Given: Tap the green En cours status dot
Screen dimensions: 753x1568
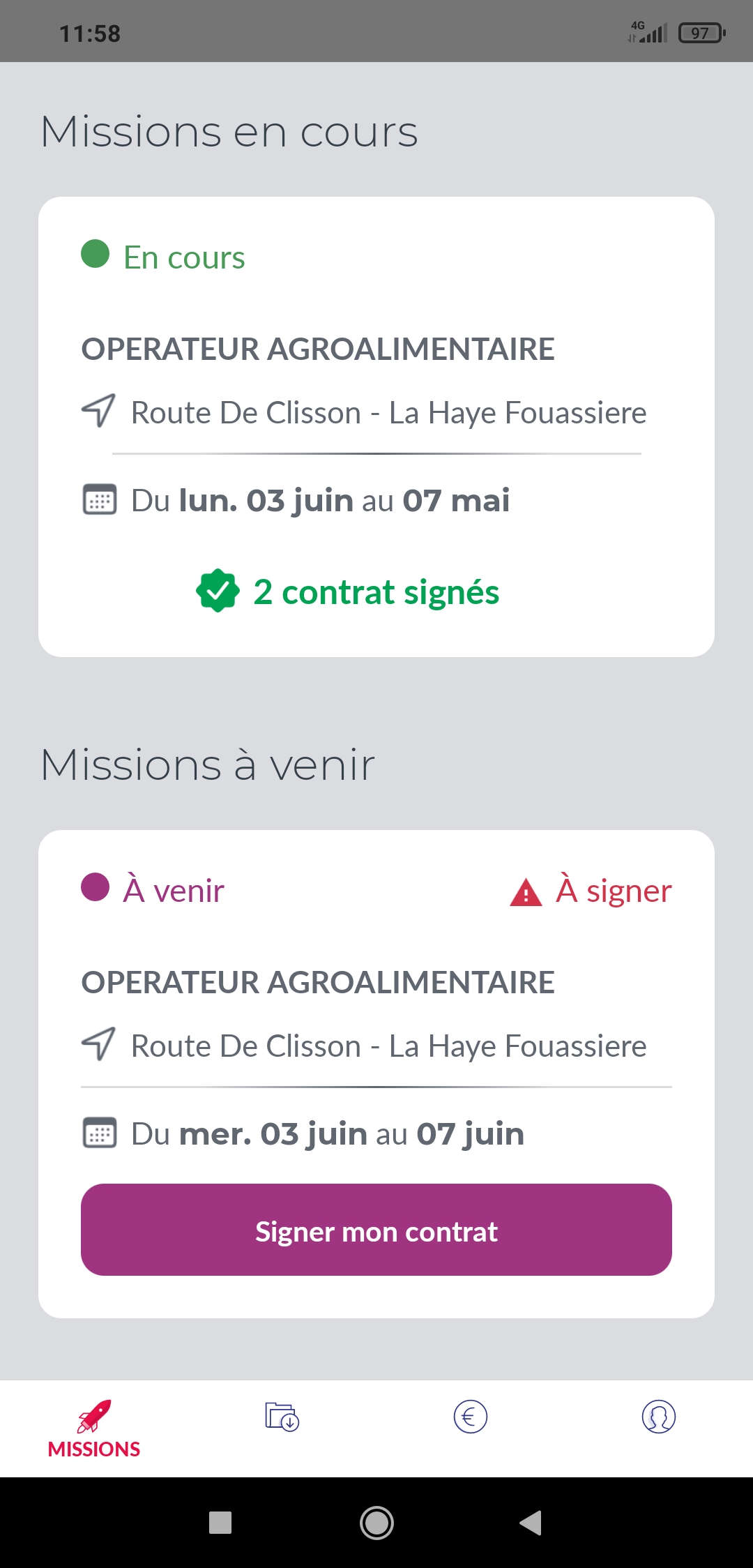Looking at the screenshot, I should (x=96, y=254).
